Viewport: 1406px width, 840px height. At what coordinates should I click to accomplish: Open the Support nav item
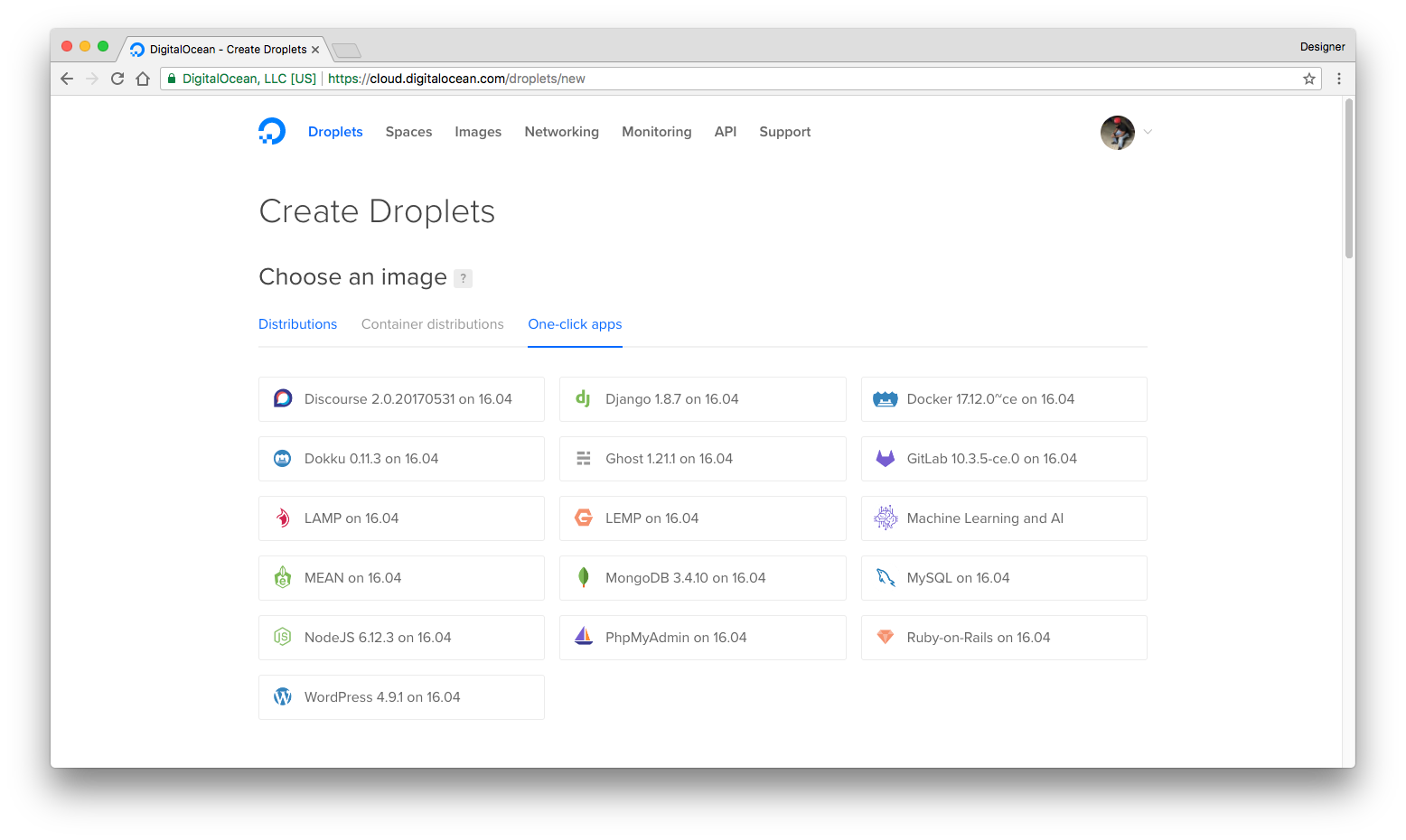coord(785,132)
